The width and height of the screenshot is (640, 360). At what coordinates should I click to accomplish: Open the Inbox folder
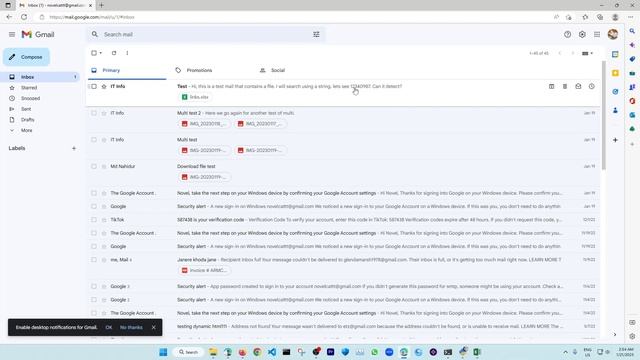(40, 77)
